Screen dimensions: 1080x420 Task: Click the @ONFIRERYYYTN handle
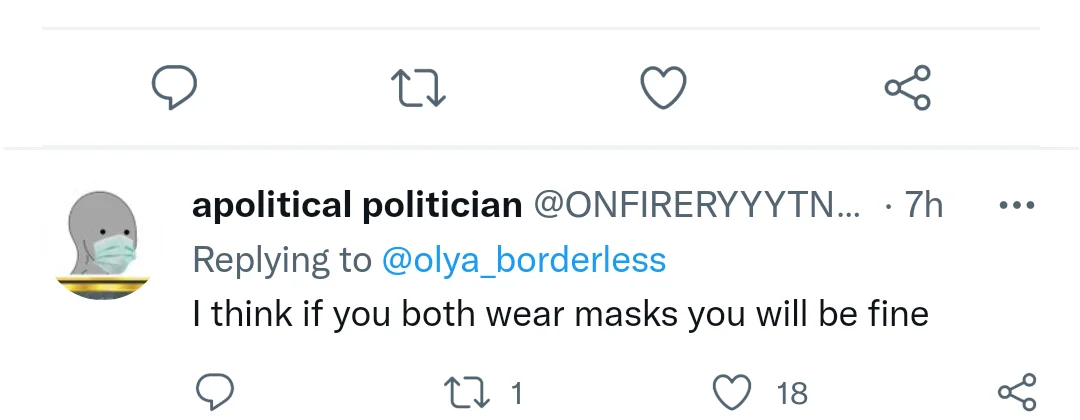697,205
